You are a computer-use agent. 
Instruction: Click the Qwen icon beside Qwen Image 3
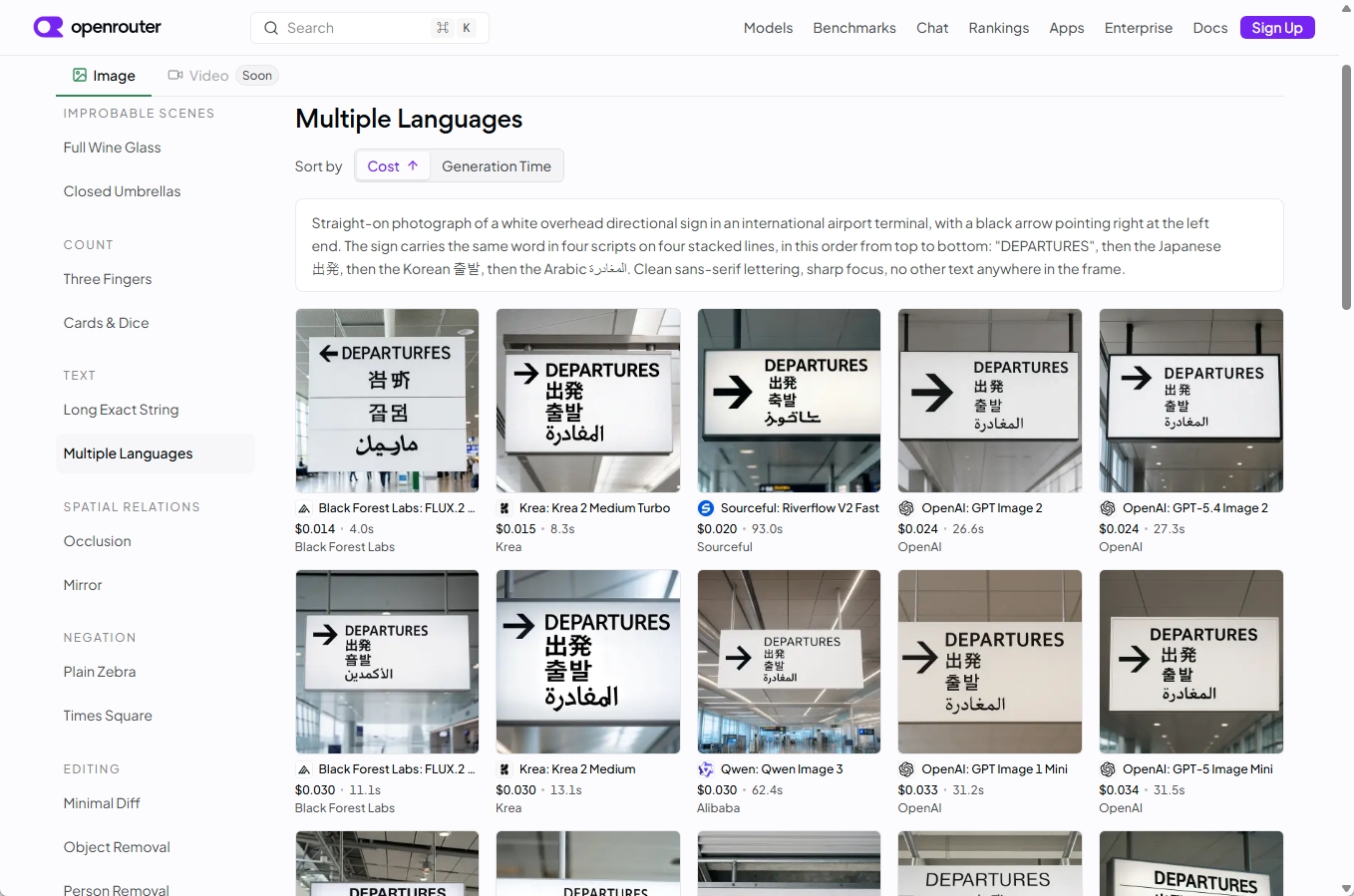(706, 769)
